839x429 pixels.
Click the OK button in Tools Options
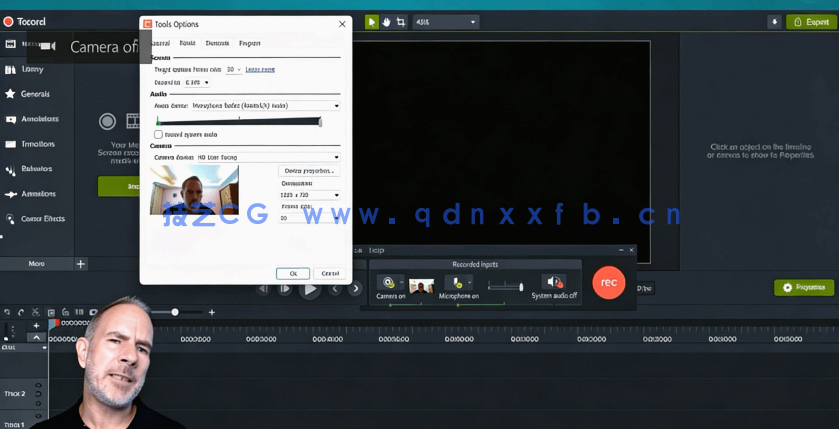coord(293,273)
